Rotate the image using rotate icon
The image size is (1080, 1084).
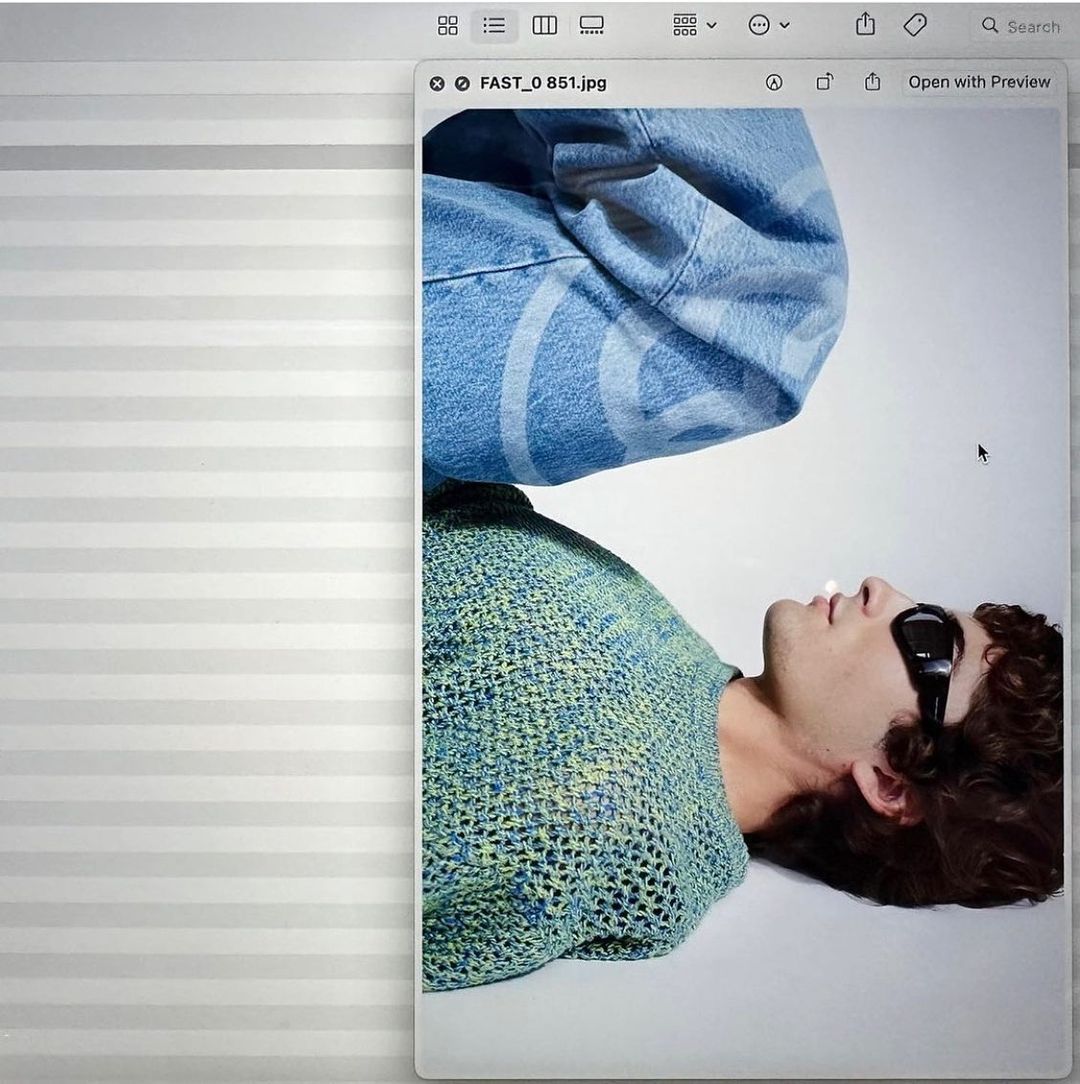[824, 83]
